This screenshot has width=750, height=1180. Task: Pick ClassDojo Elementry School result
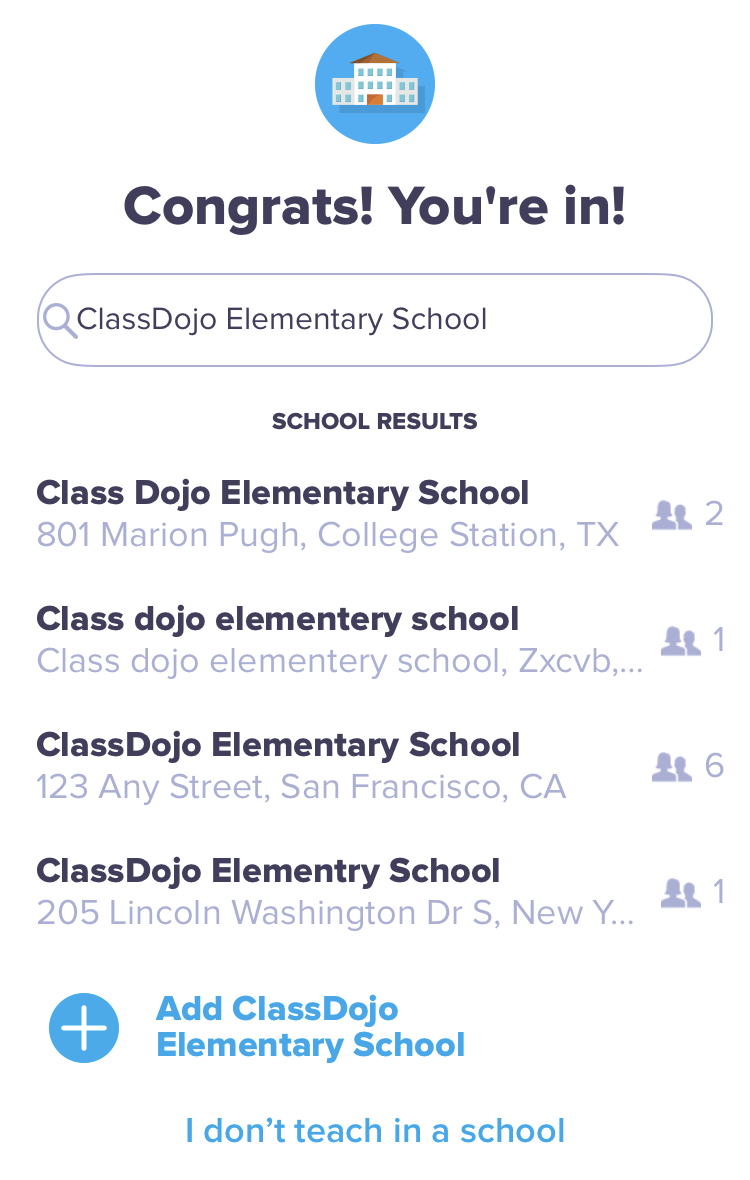375,893
